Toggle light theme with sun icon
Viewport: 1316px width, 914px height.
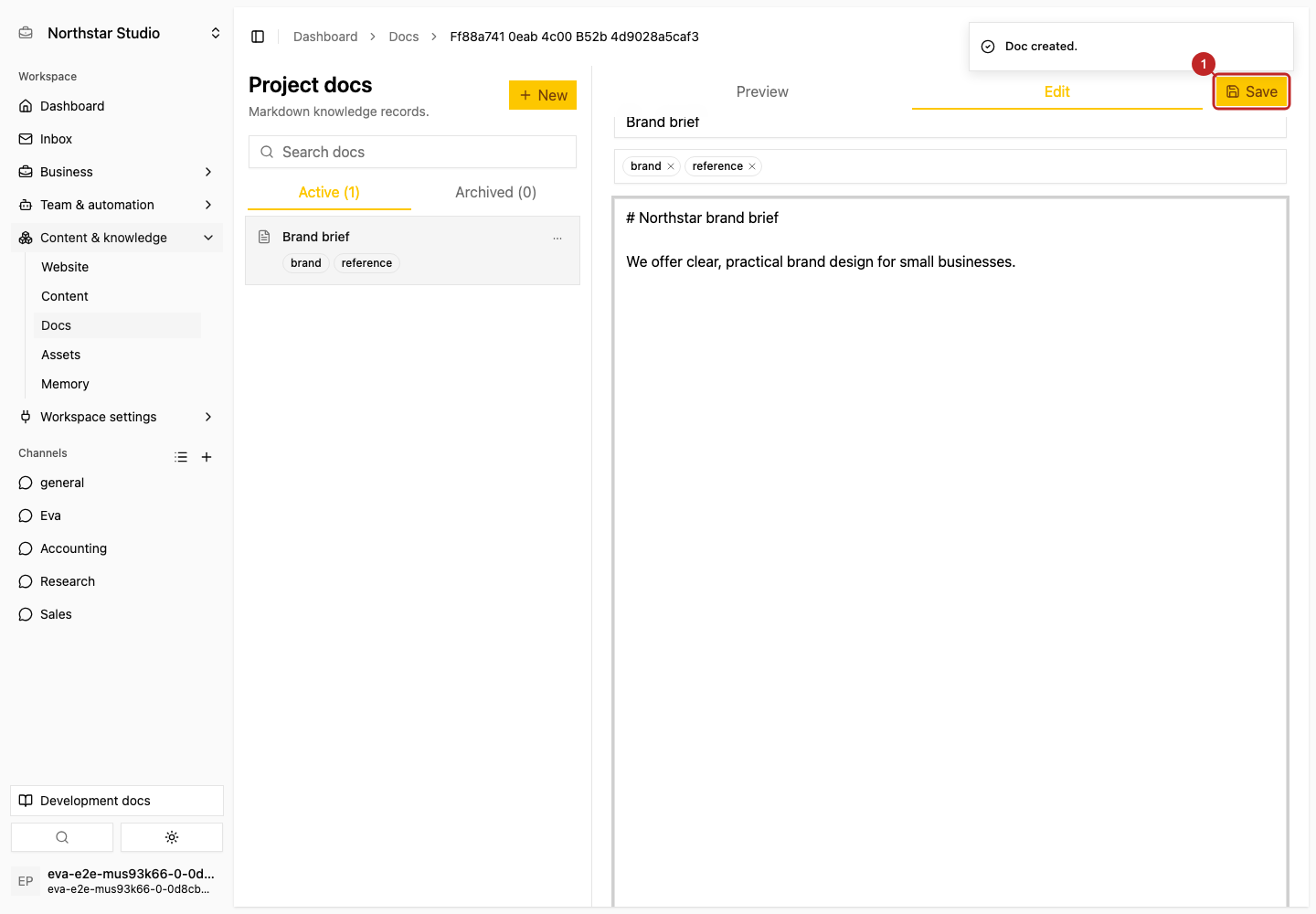[172, 837]
